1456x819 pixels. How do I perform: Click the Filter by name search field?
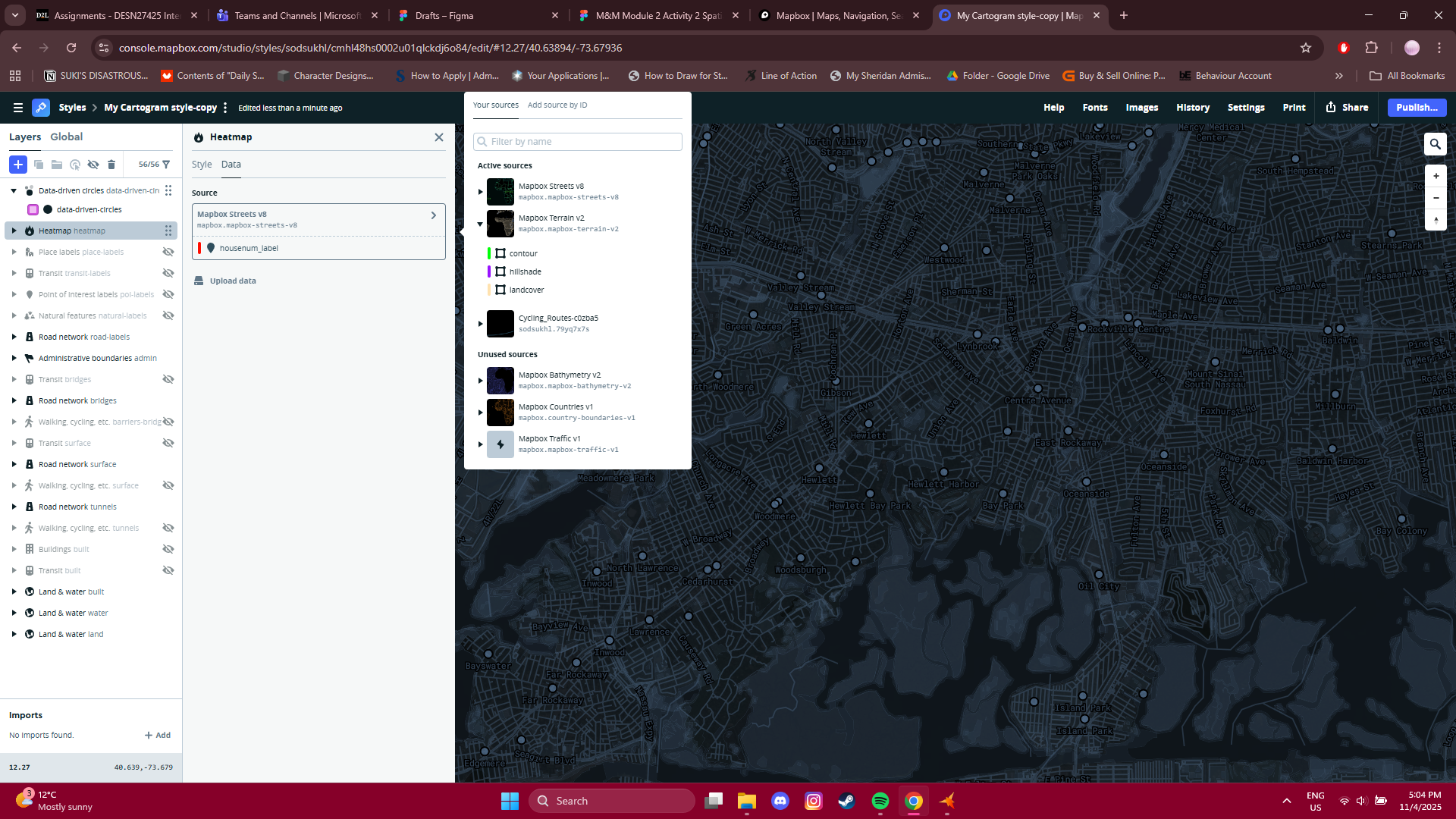578,142
